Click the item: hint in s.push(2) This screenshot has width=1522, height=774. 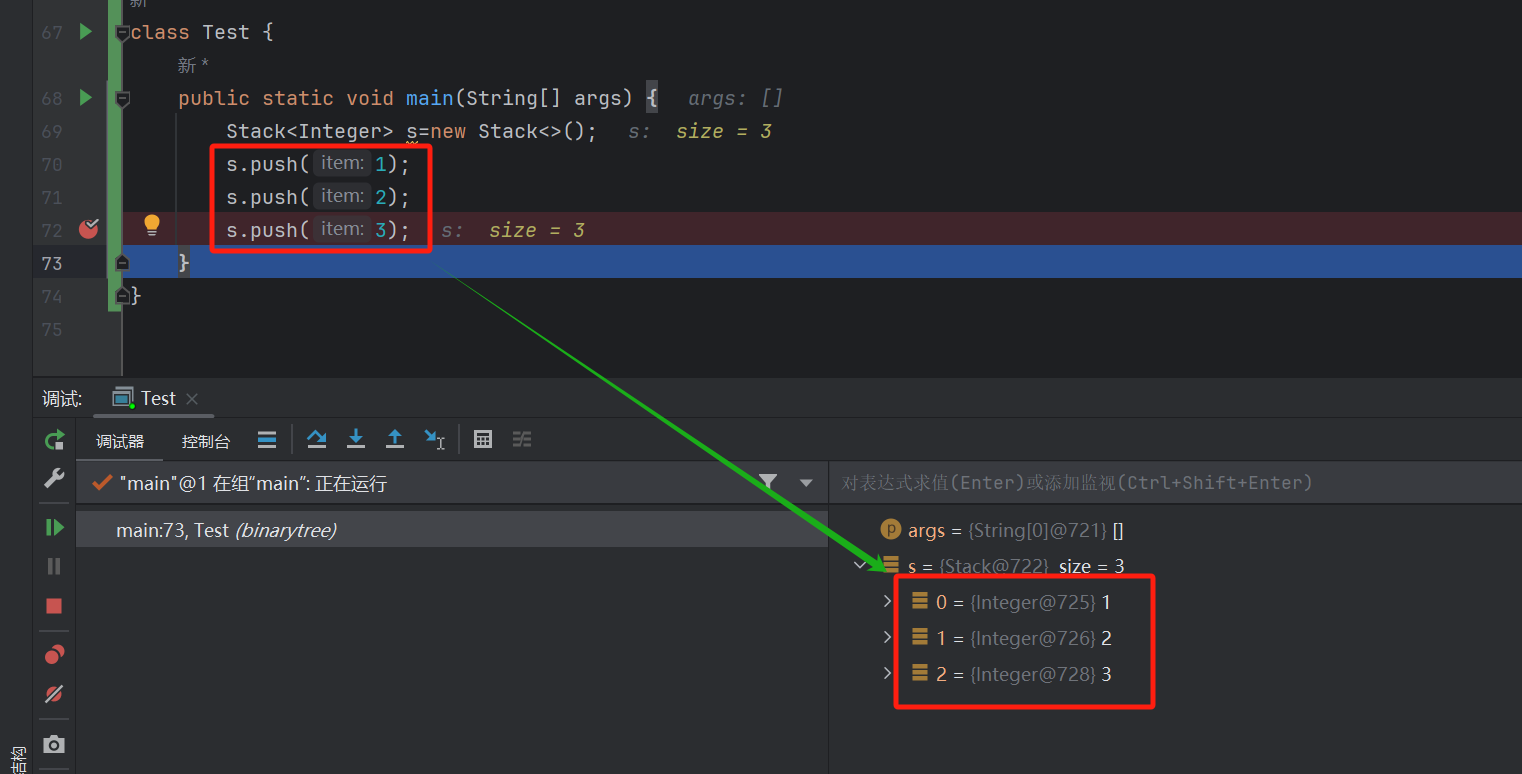pos(342,196)
